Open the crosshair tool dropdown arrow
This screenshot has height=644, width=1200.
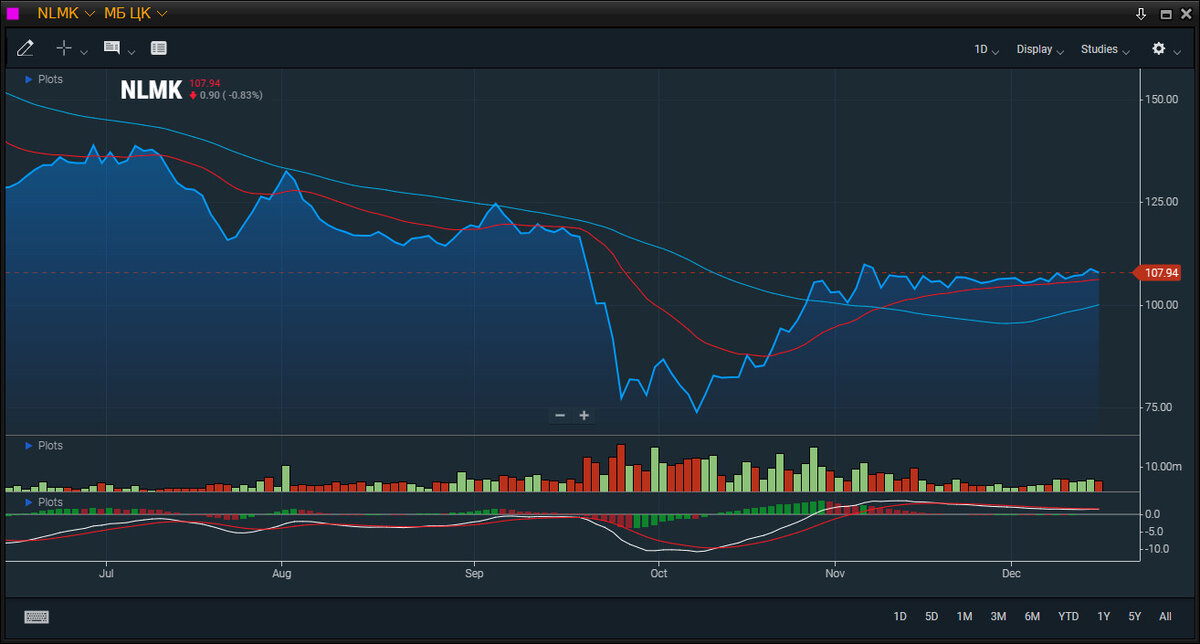[x=84, y=51]
